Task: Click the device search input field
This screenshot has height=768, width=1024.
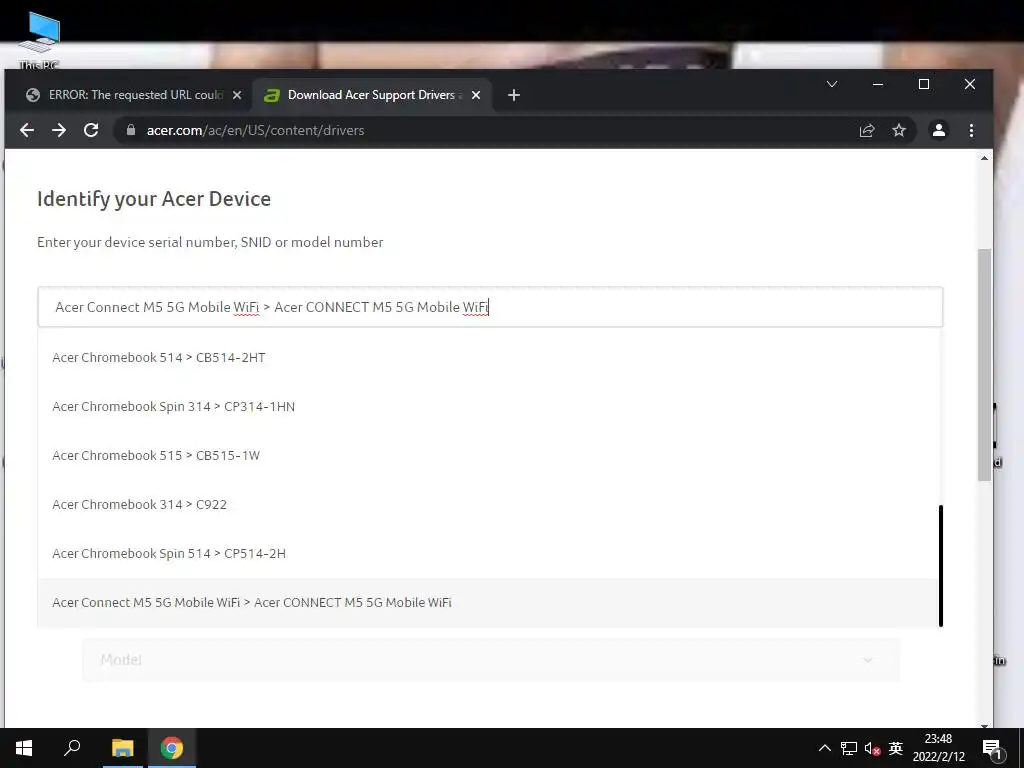Action: coord(490,307)
